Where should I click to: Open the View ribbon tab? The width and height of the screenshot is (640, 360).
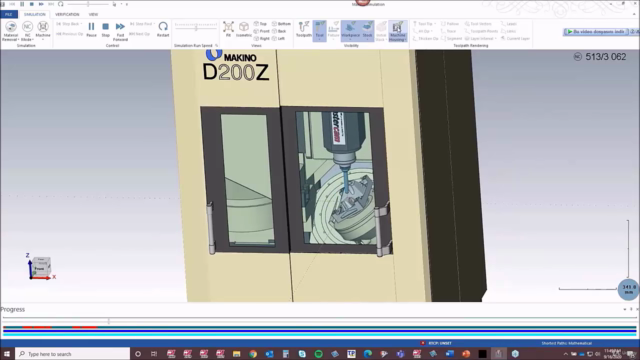pos(93,14)
